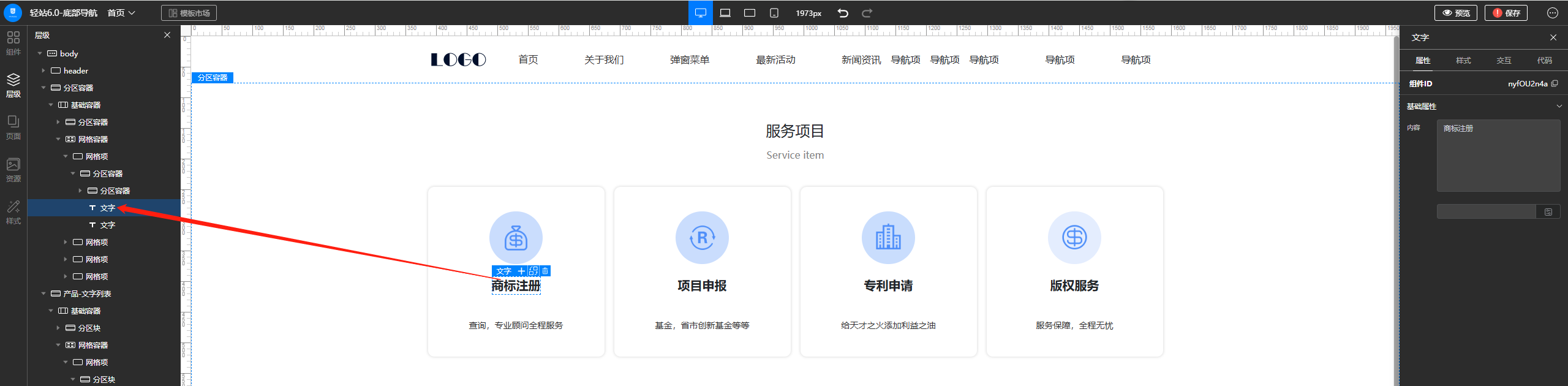Redo the last undone action
The image size is (1568, 386).
[x=867, y=13]
